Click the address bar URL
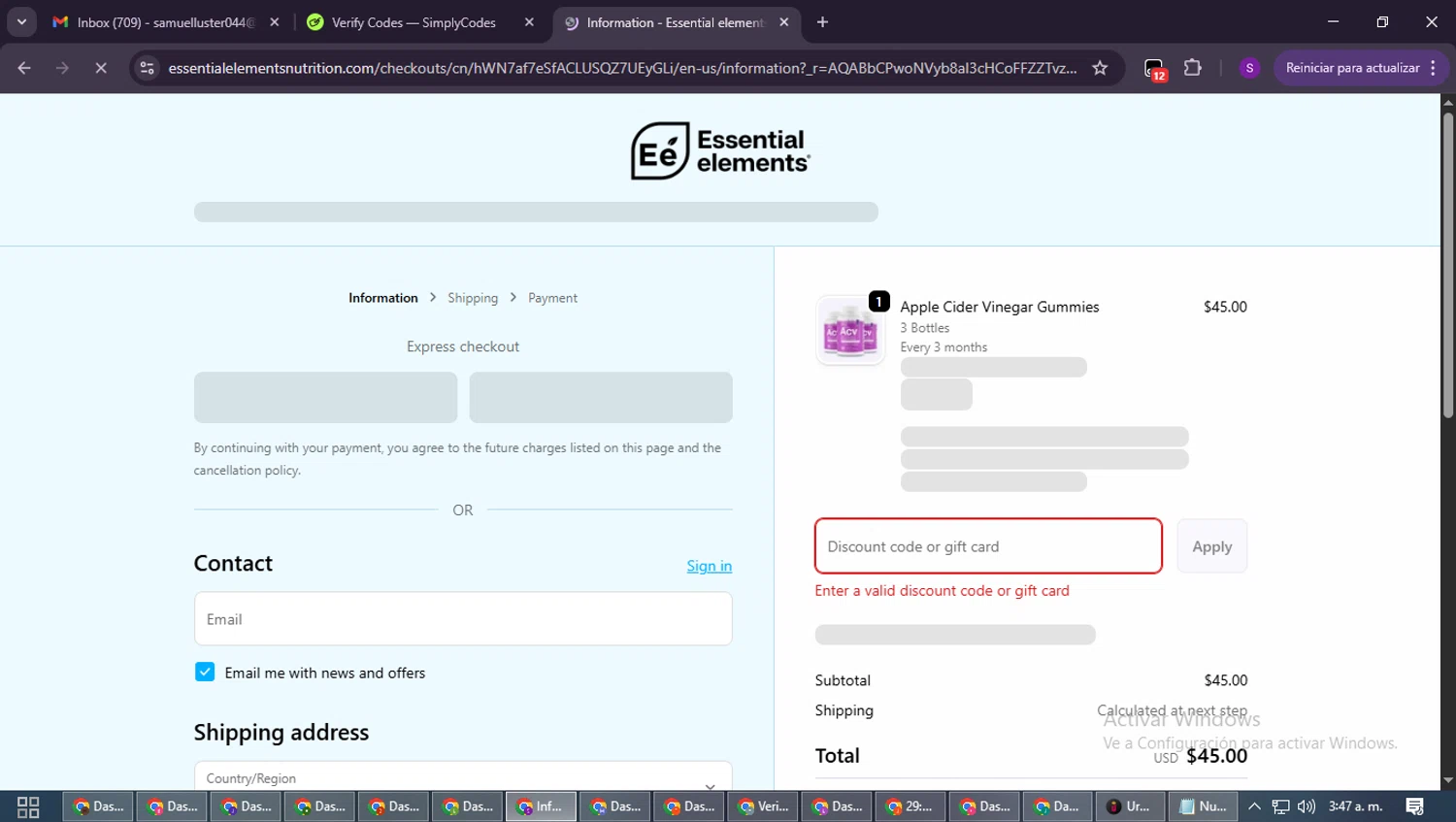Viewport: 1456px width, 822px height. pyautogui.click(x=621, y=68)
